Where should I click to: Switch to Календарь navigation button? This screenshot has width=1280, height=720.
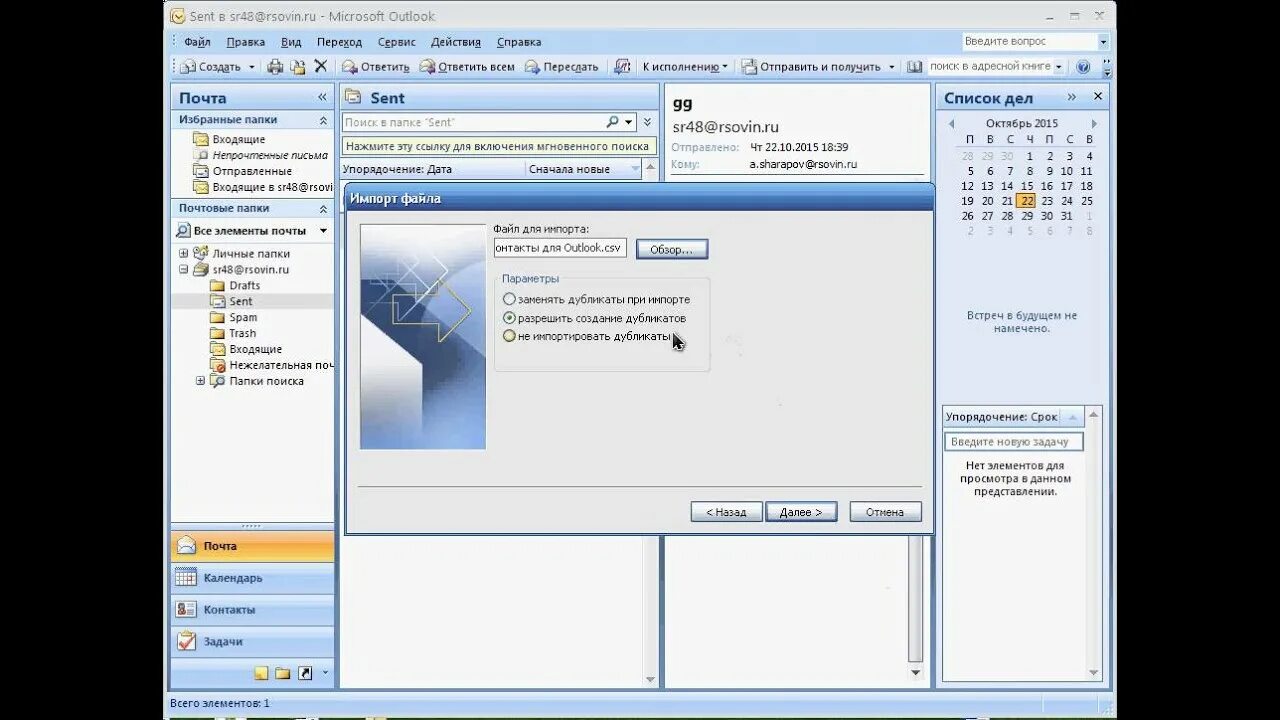pyautogui.click(x=253, y=578)
